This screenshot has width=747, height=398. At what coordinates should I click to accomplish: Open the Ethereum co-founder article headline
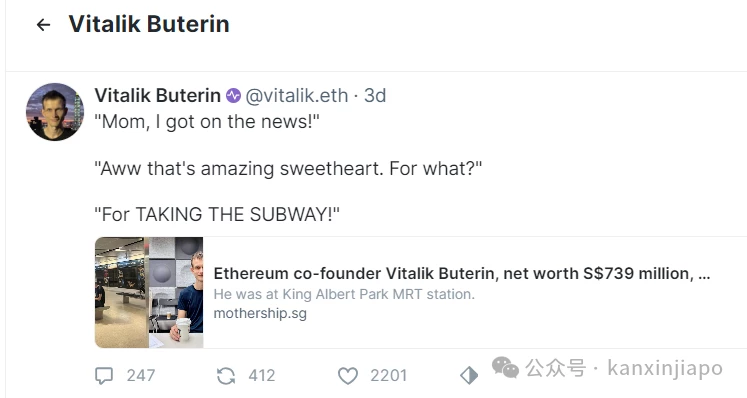point(462,274)
